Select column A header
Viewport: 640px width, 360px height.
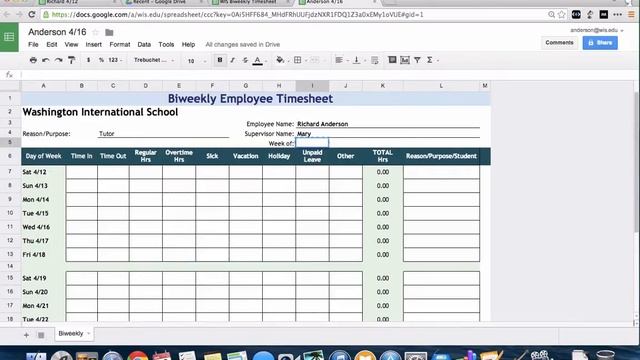pos(43,86)
